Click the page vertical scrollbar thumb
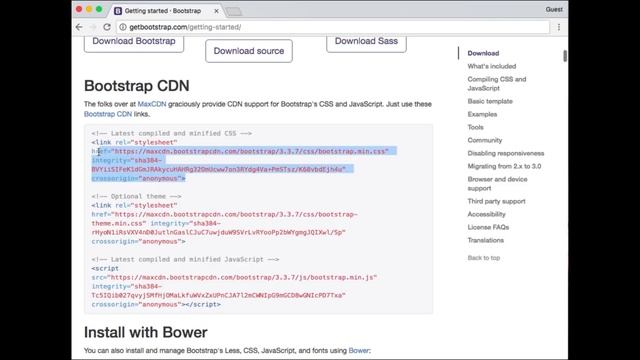The height and width of the screenshot is (360, 640). pyautogui.click(x=565, y=56)
